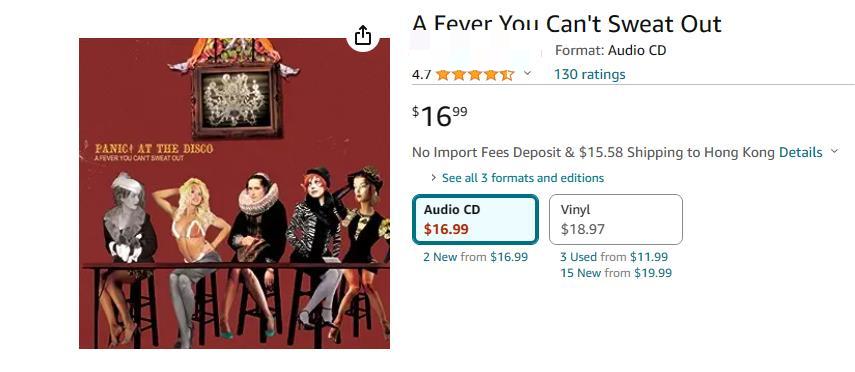Image resolution: width=855 pixels, height=372 pixels.
Task: Open 2 New from $16.99 offers
Action: click(475, 257)
